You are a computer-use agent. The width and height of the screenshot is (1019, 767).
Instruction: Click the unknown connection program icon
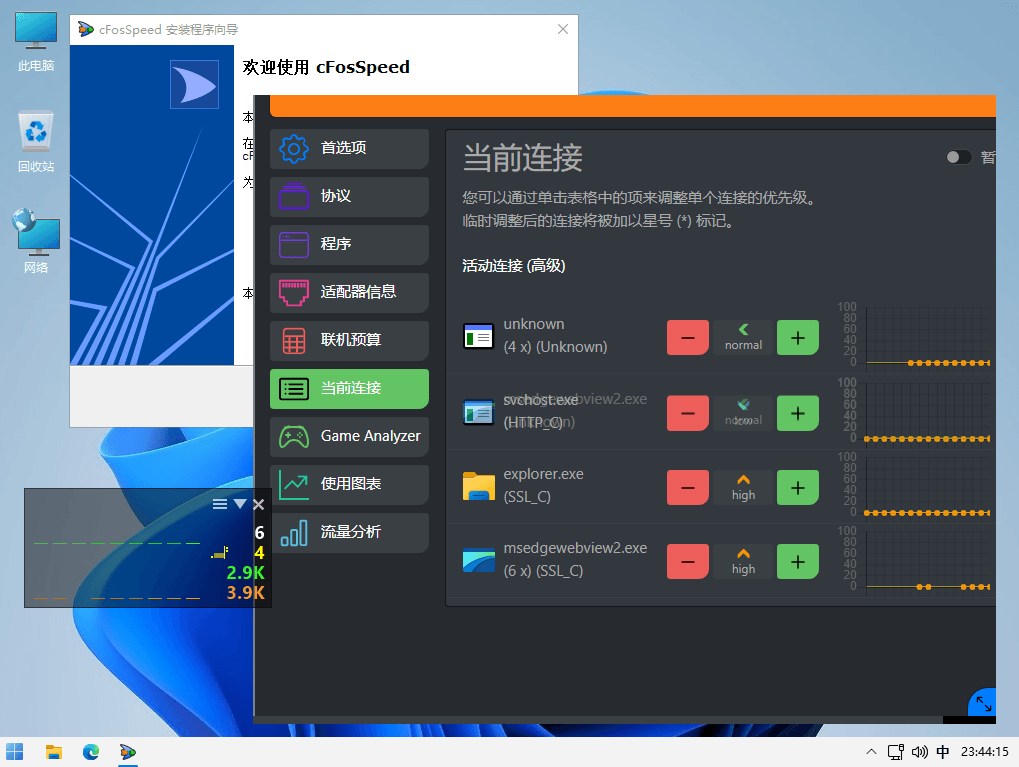[x=478, y=337]
